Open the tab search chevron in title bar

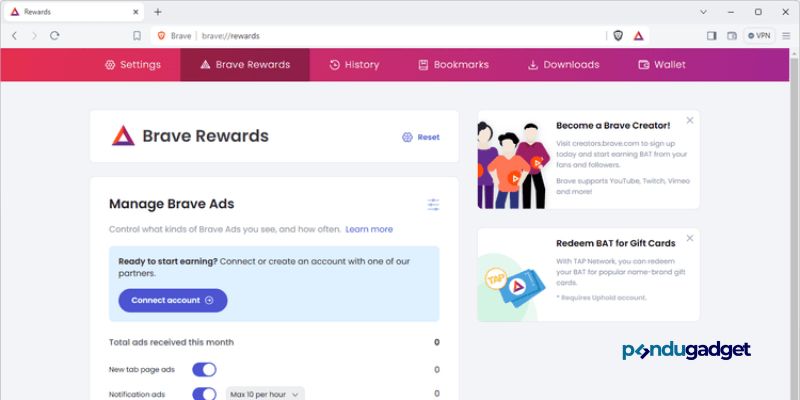[x=703, y=12]
